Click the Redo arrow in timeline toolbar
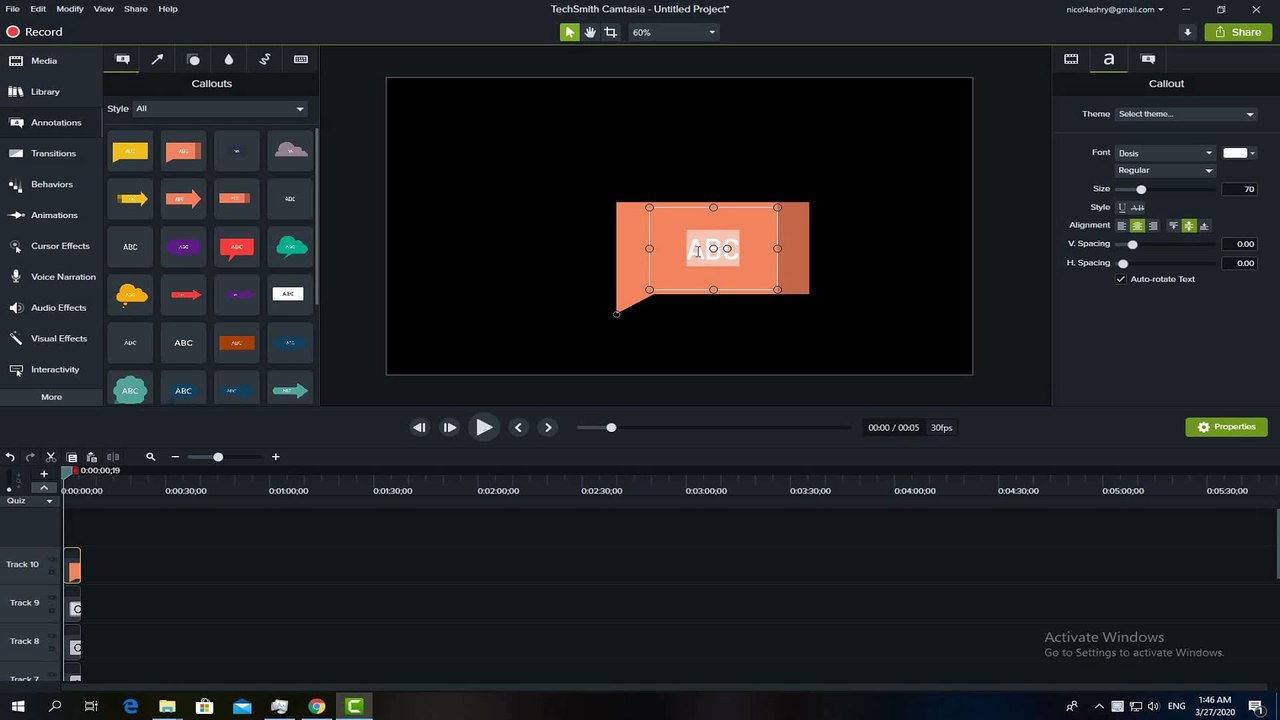Screen dimensions: 1280x720 (x=30, y=457)
